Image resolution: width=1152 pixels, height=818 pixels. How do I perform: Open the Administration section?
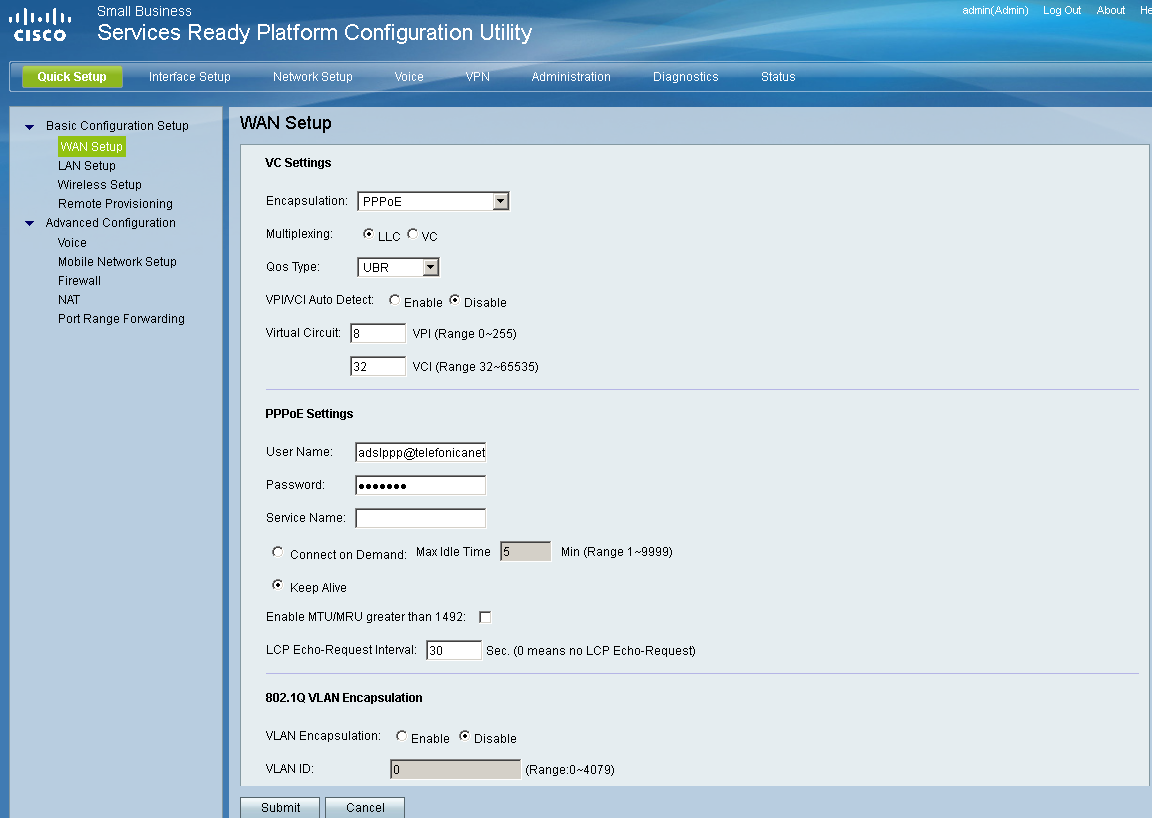571,76
